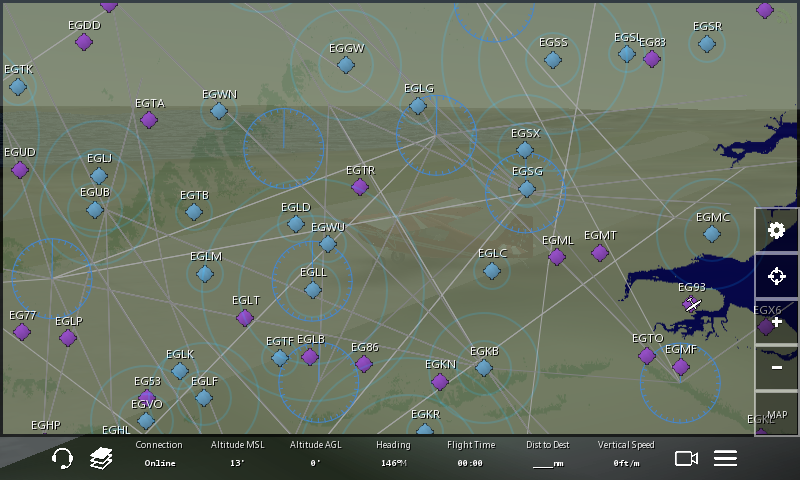
Task: Select EGTB airport marker
Action: [x=194, y=212]
